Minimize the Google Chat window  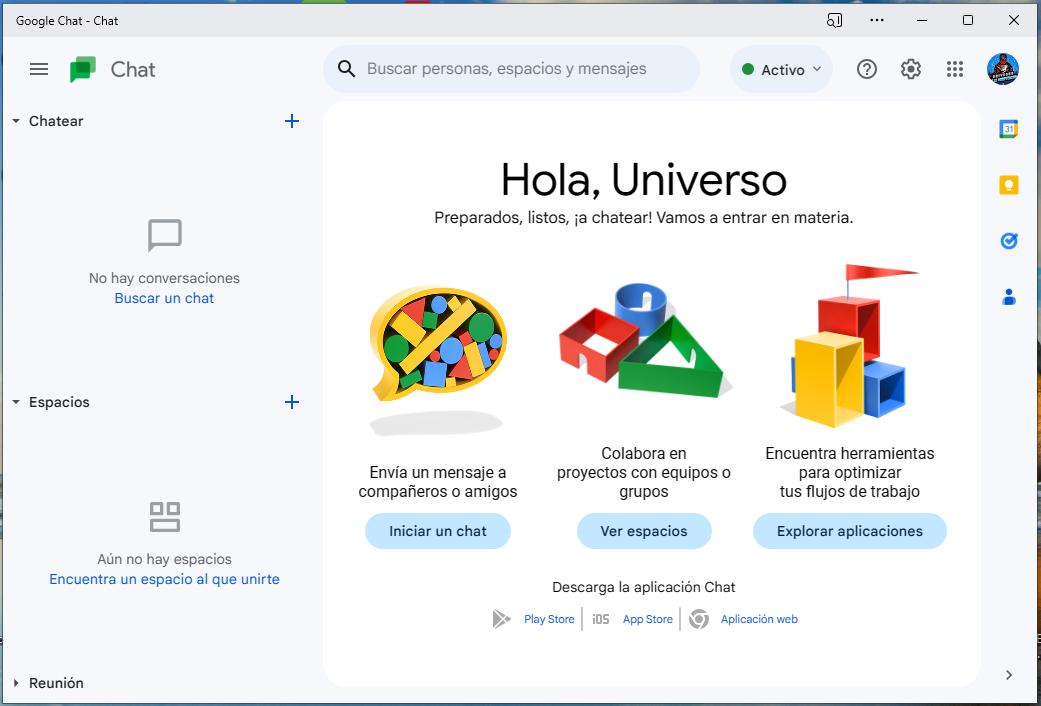coord(921,21)
